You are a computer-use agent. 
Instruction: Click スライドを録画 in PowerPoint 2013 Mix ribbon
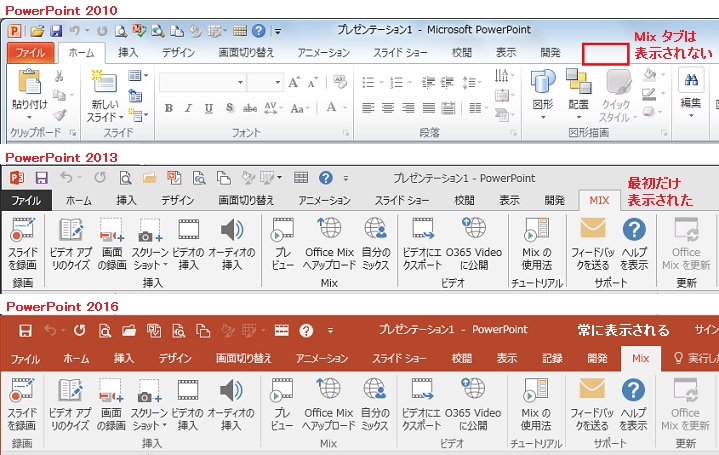click(x=22, y=244)
